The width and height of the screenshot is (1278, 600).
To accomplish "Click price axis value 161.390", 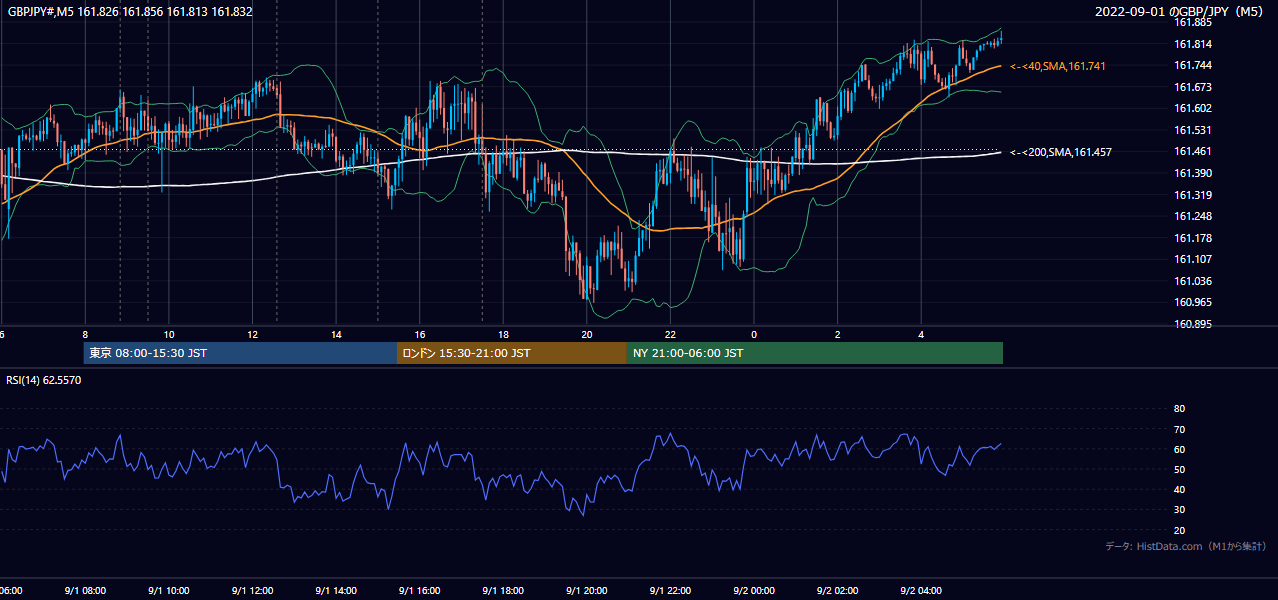I will tap(1193, 173).
